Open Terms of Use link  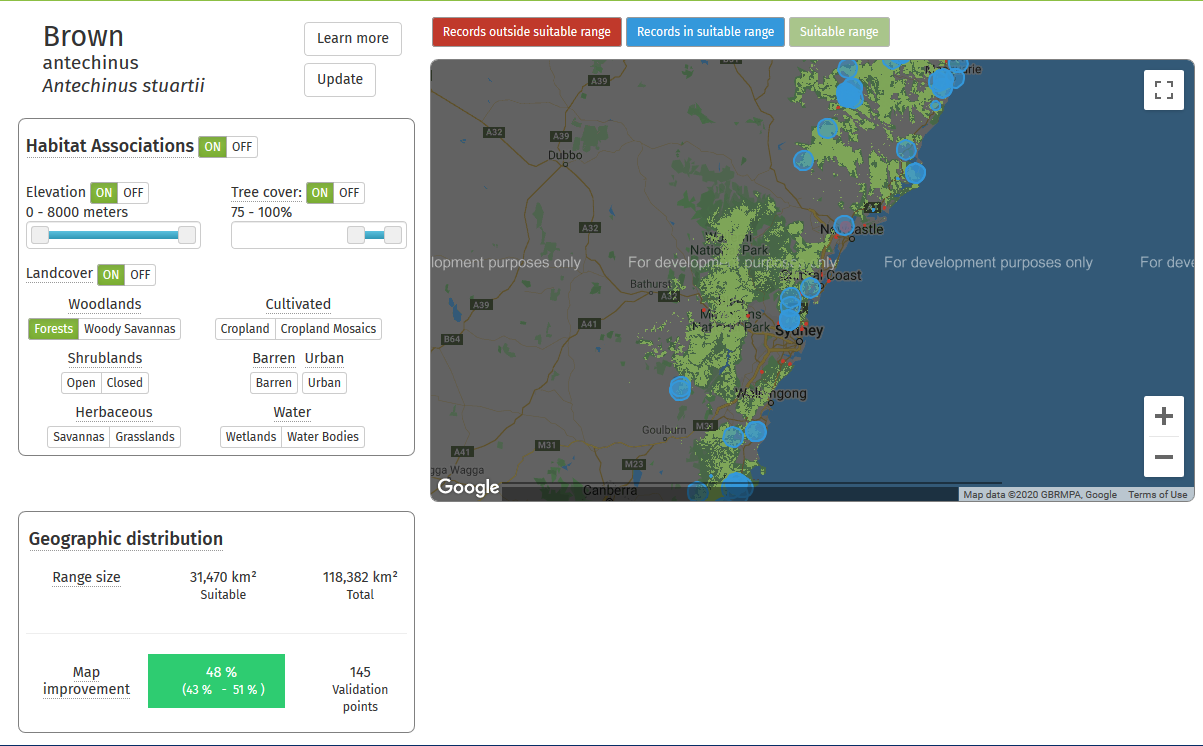tap(1157, 495)
